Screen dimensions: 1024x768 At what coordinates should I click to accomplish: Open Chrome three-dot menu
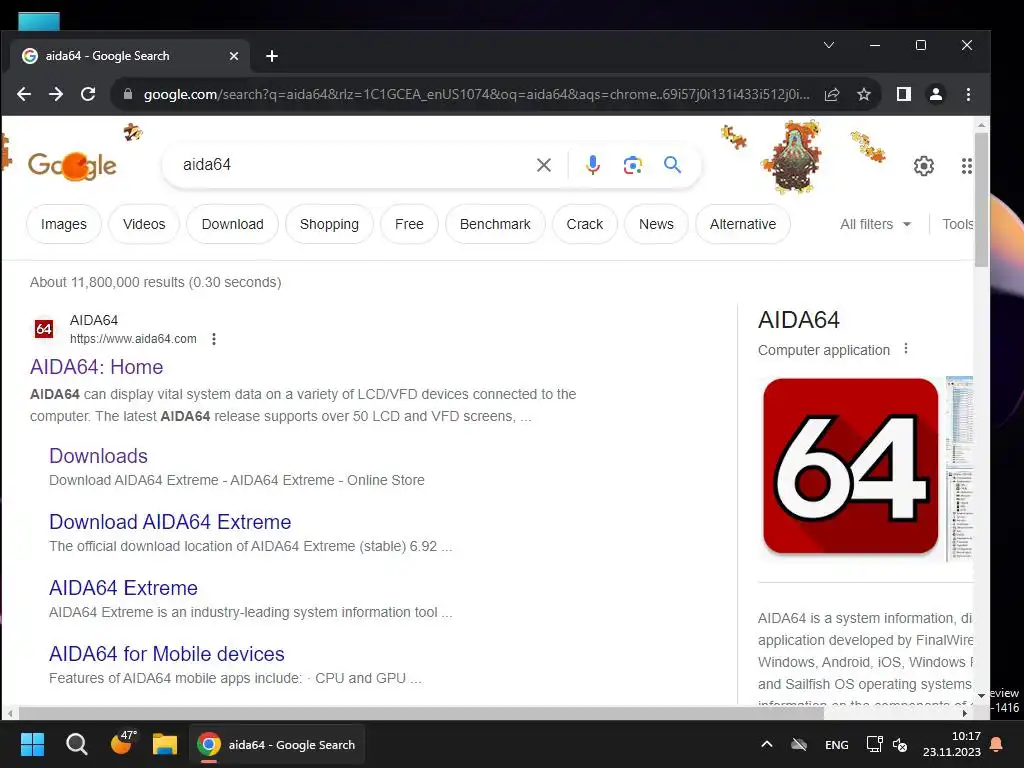968,94
